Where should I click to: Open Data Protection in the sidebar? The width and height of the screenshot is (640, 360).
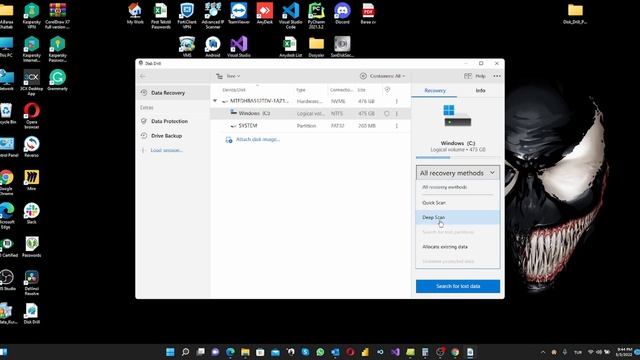[173, 121]
